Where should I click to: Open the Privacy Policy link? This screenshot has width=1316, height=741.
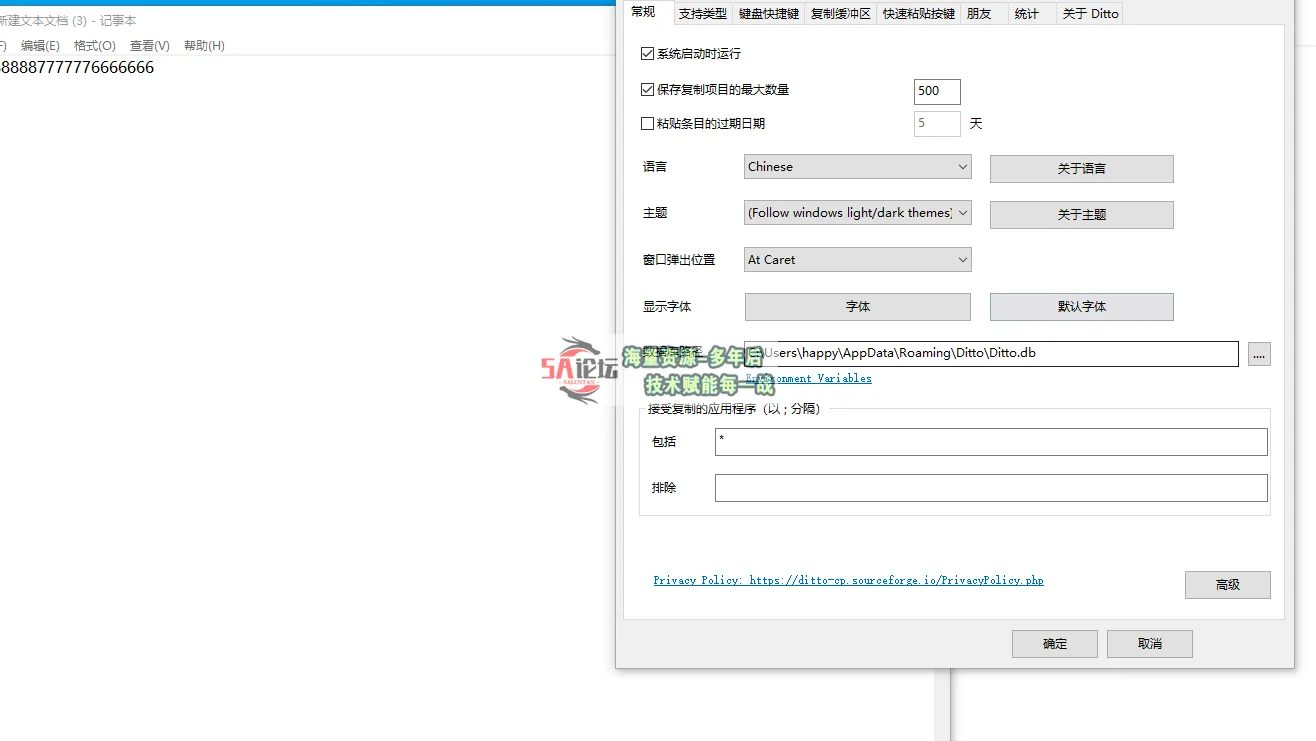pos(848,580)
